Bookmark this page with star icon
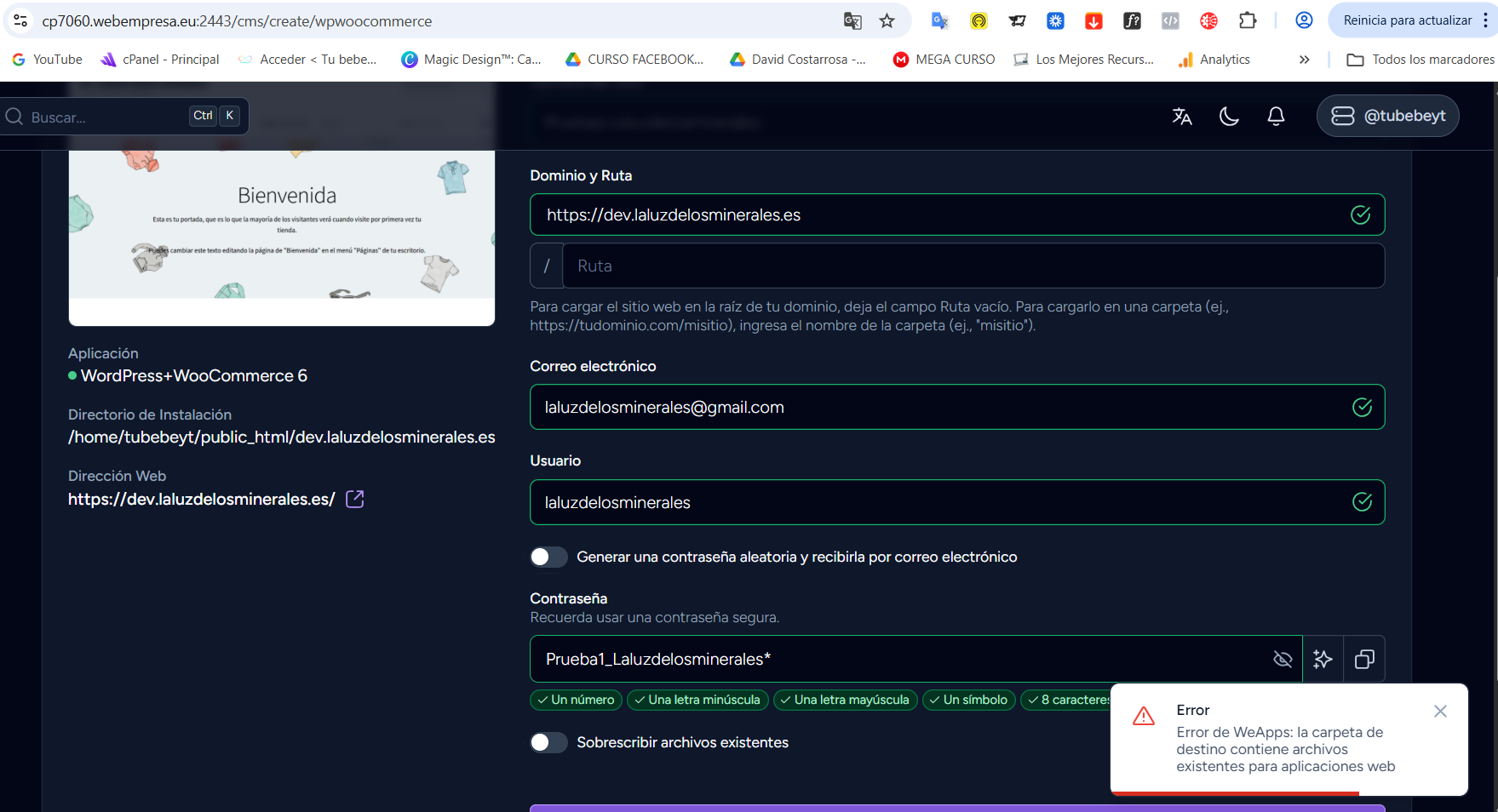 [x=887, y=20]
